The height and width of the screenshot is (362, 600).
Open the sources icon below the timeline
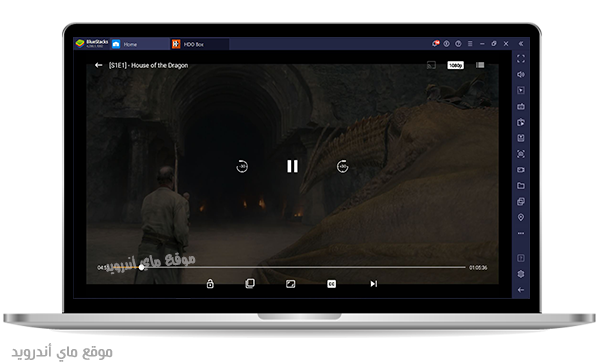[250, 284]
